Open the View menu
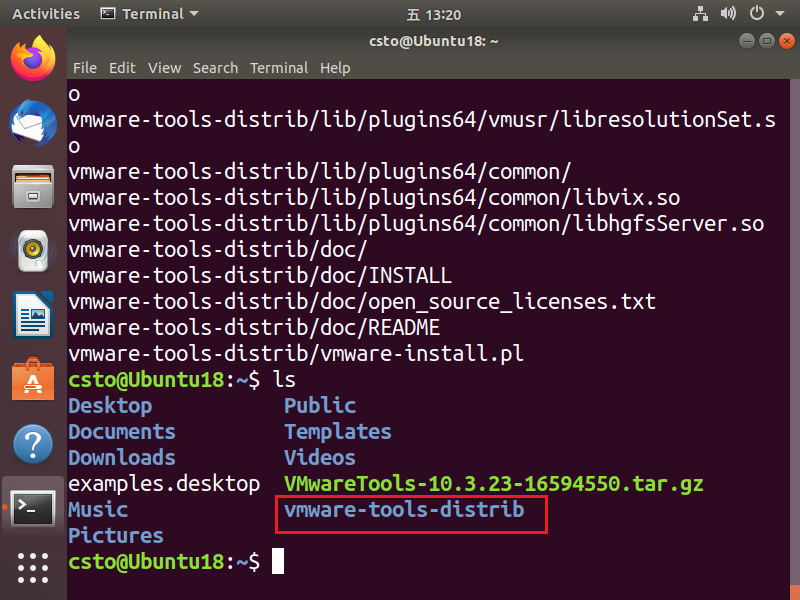Screen dimensions: 800x600 (x=164, y=68)
